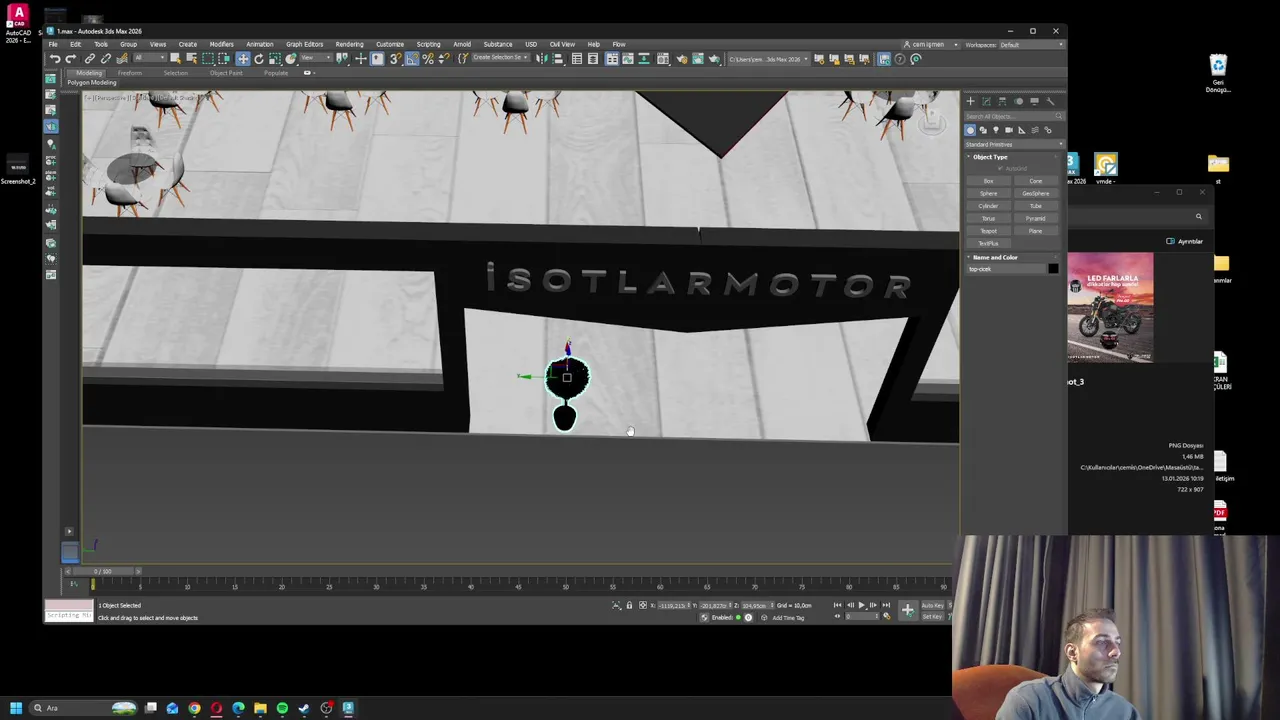The height and width of the screenshot is (720, 1280).
Task: Toggle the Ribbon display button
Action: (x=612, y=58)
